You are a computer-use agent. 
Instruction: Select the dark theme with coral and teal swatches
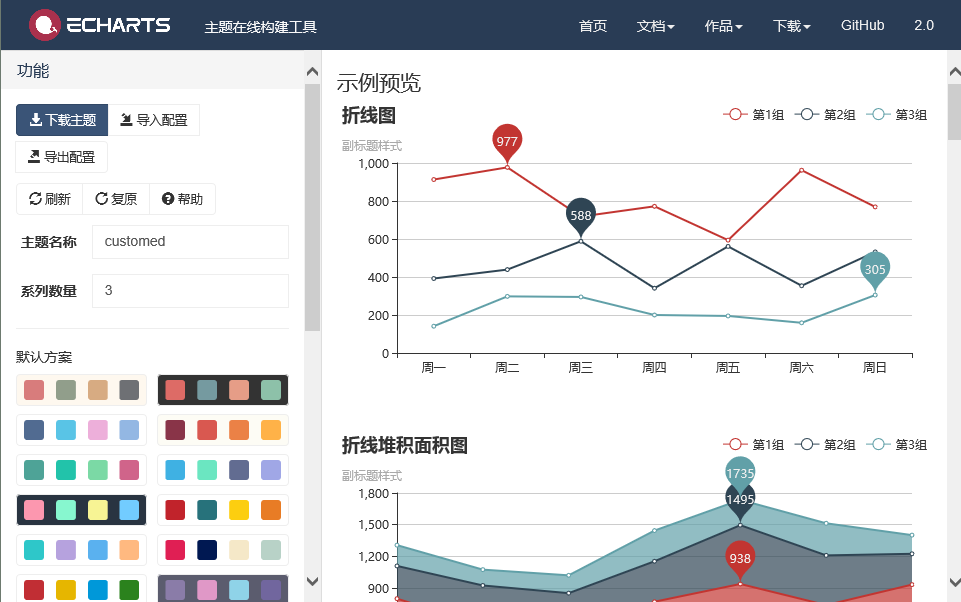(x=223, y=390)
